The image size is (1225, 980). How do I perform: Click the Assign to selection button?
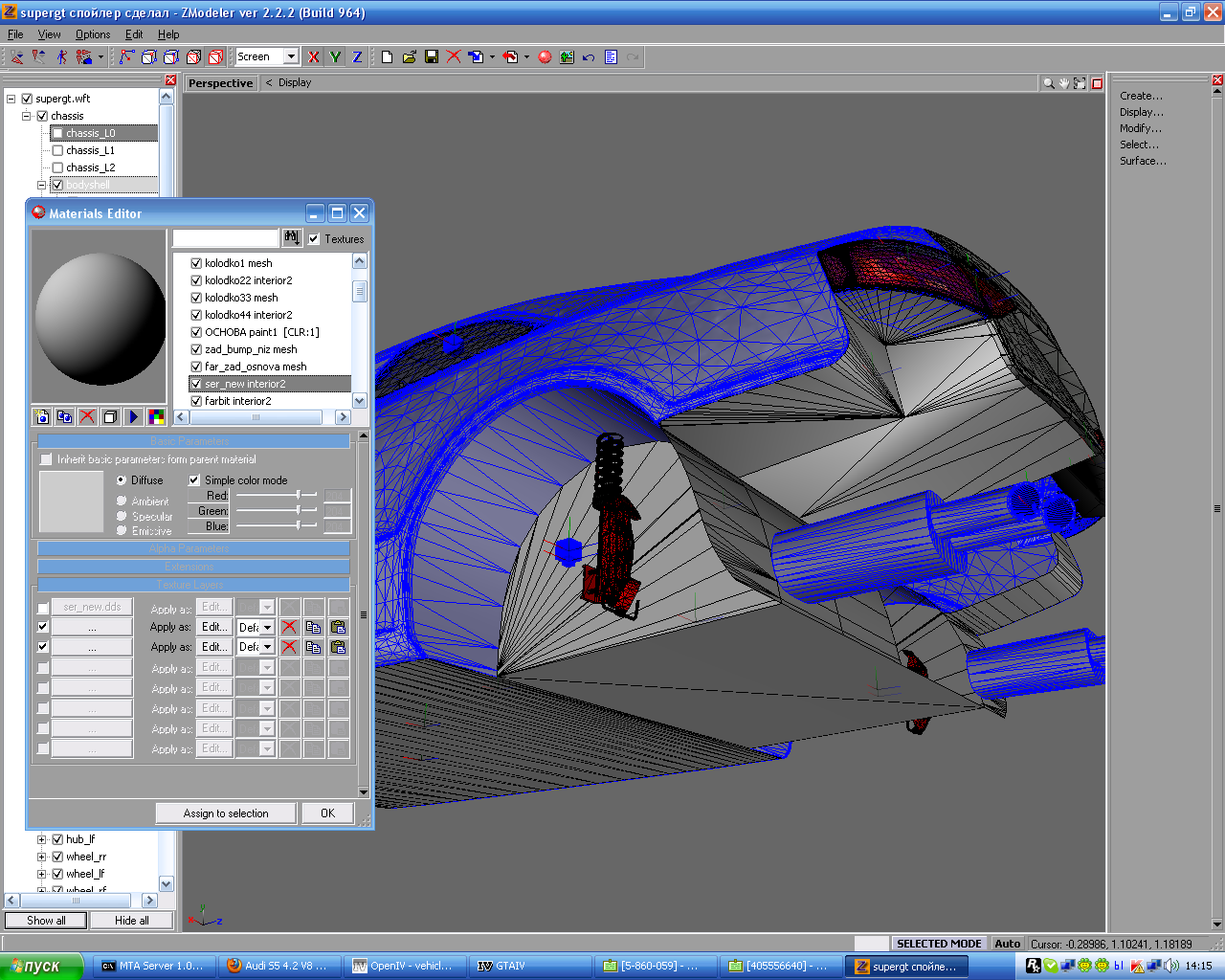click(226, 813)
